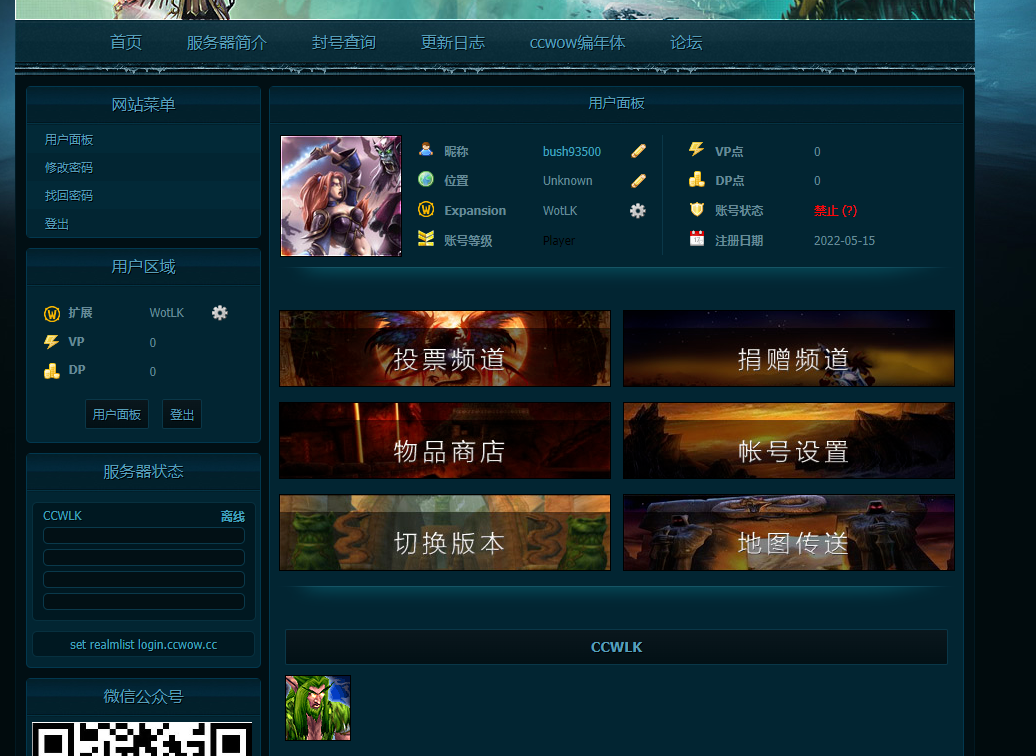The image size is (1036, 756).
Task: Open the 物品商店 item shop banner
Action: point(445,441)
